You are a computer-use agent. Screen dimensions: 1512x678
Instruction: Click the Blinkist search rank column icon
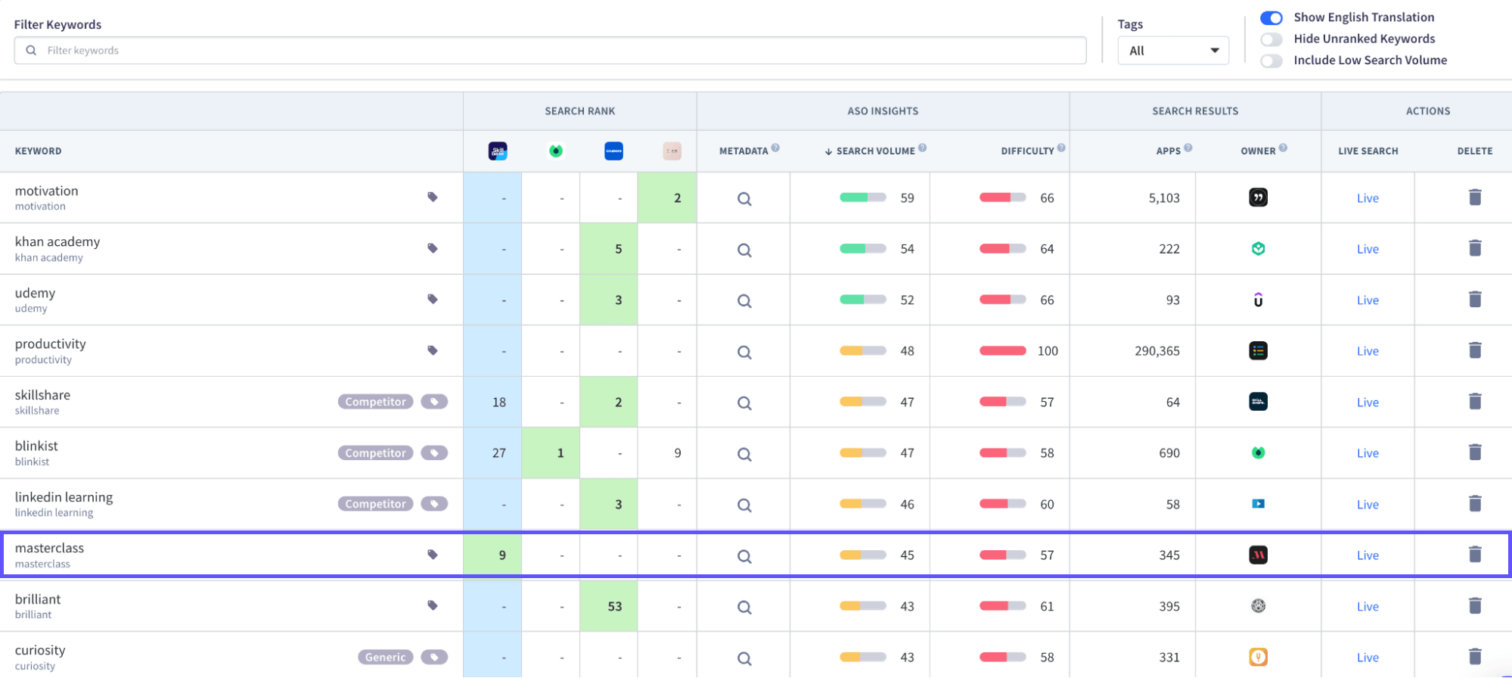click(555, 150)
